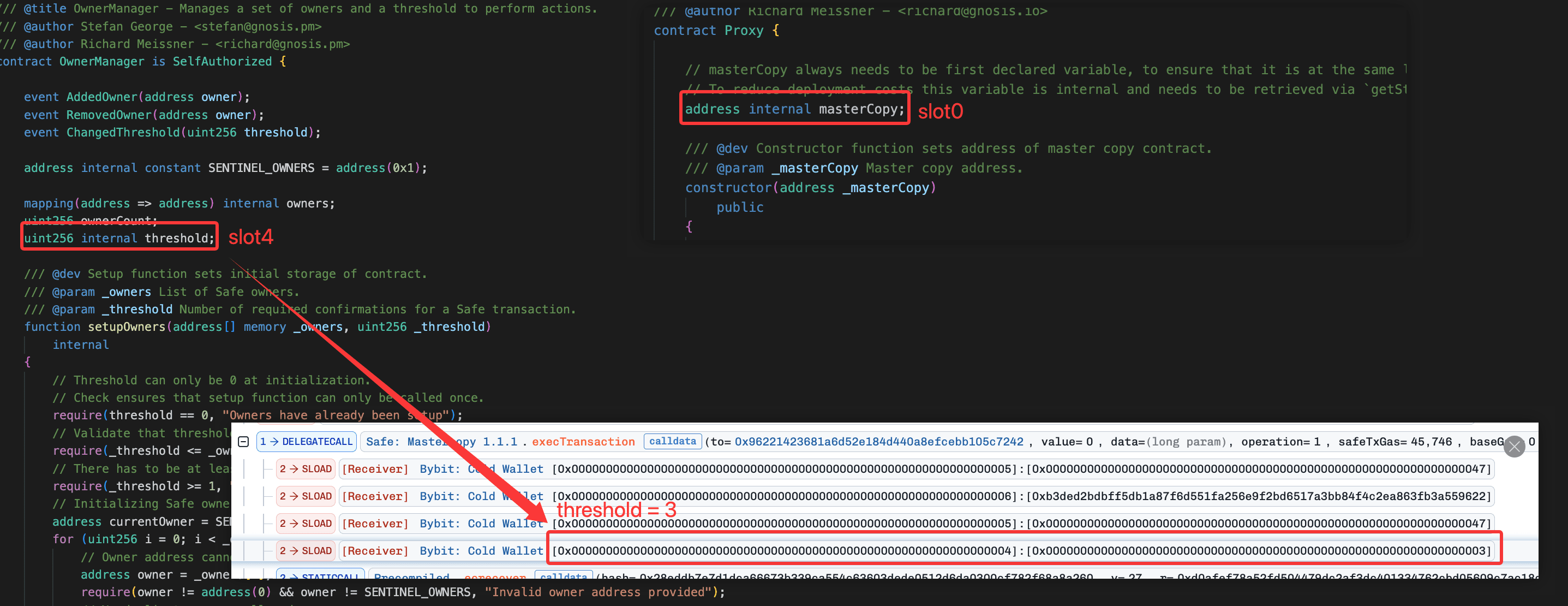Click the 1 → DELEGATECALL badge
Screen dimensions: 1568x606
tap(307, 442)
